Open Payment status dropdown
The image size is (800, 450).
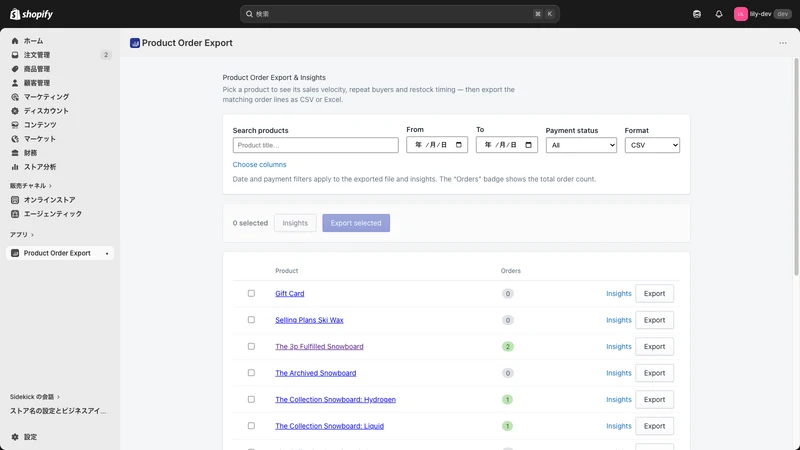pos(581,145)
